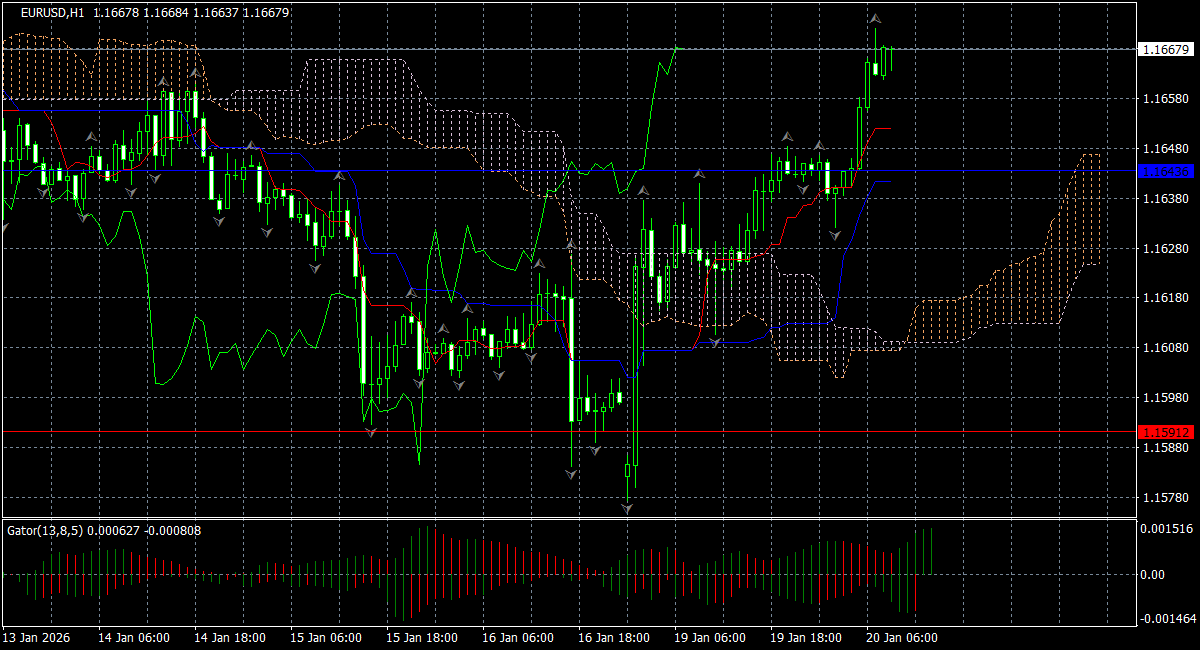Click the 1.15980 price scale label
The height and width of the screenshot is (650, 1200).
point(1165,398)
